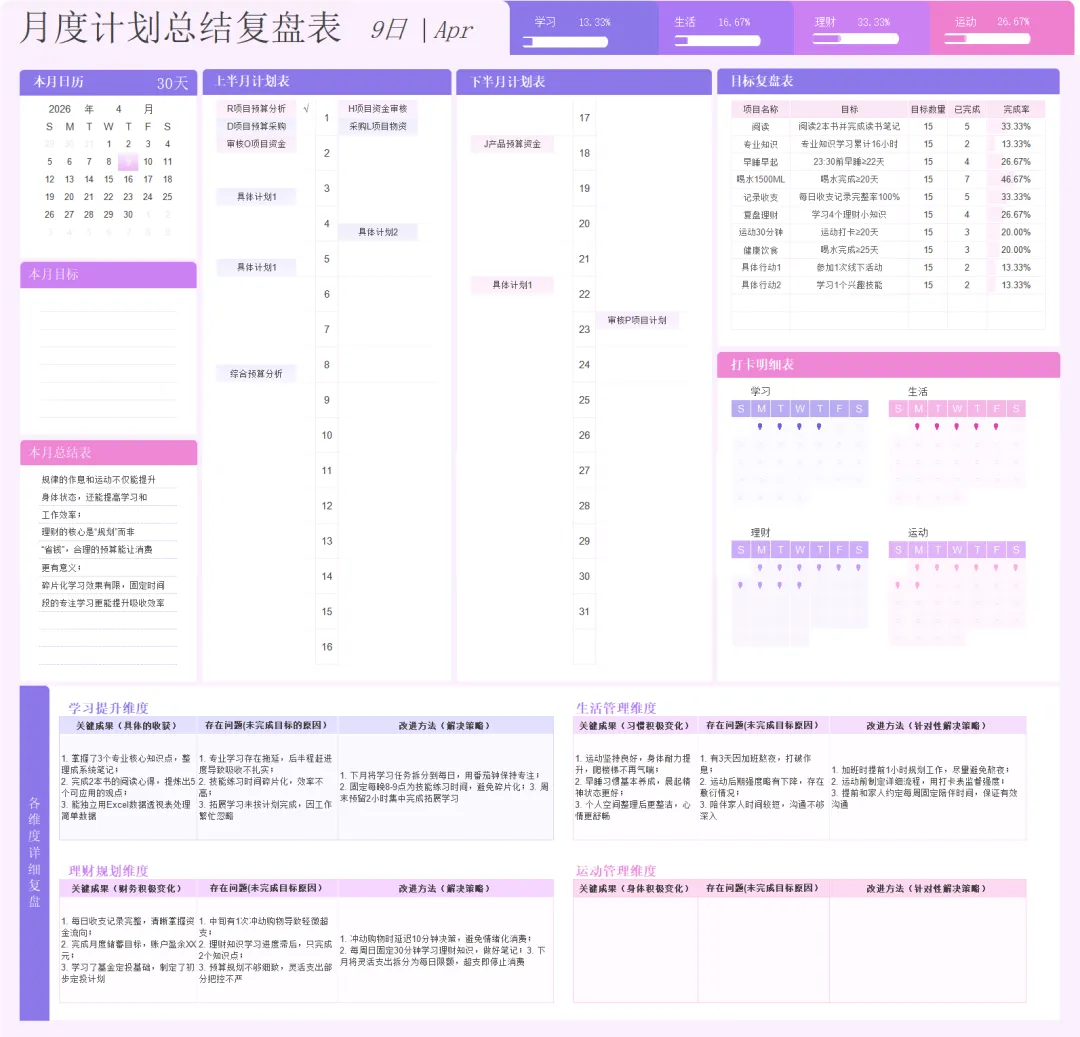Click the 阅读2本书并完成读书笔记 goal cell

coord(849,127)
